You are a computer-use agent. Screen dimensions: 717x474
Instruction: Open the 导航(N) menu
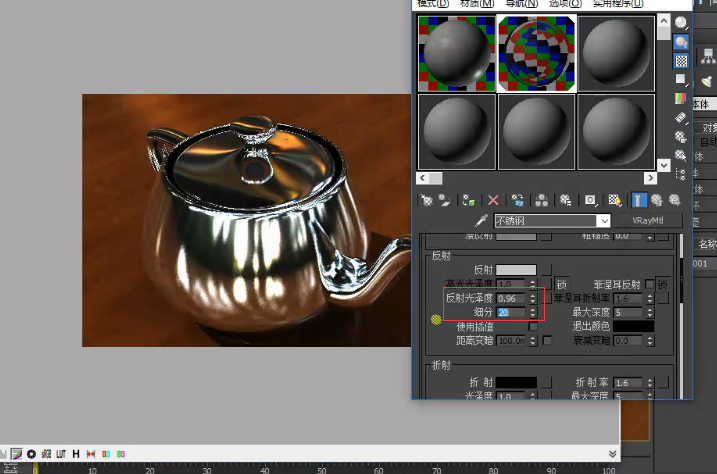pyautogui.click(x=521, y=4)
